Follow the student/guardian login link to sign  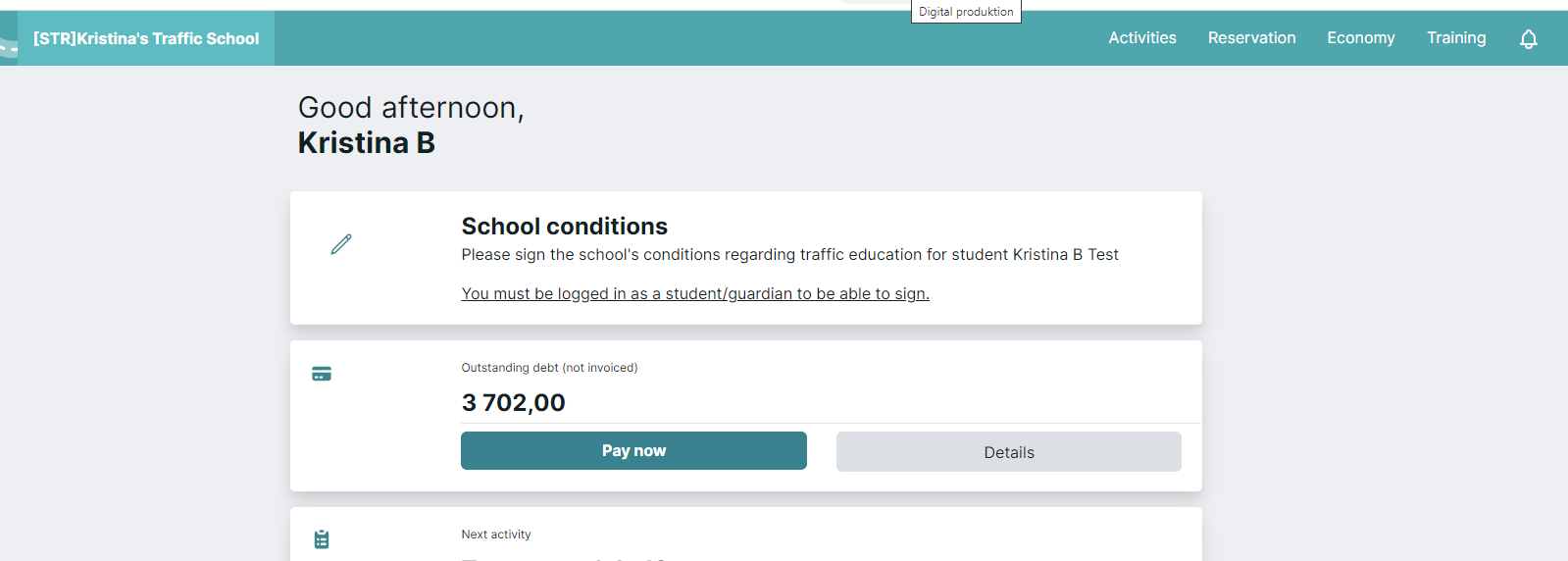[x=695, y=293]
